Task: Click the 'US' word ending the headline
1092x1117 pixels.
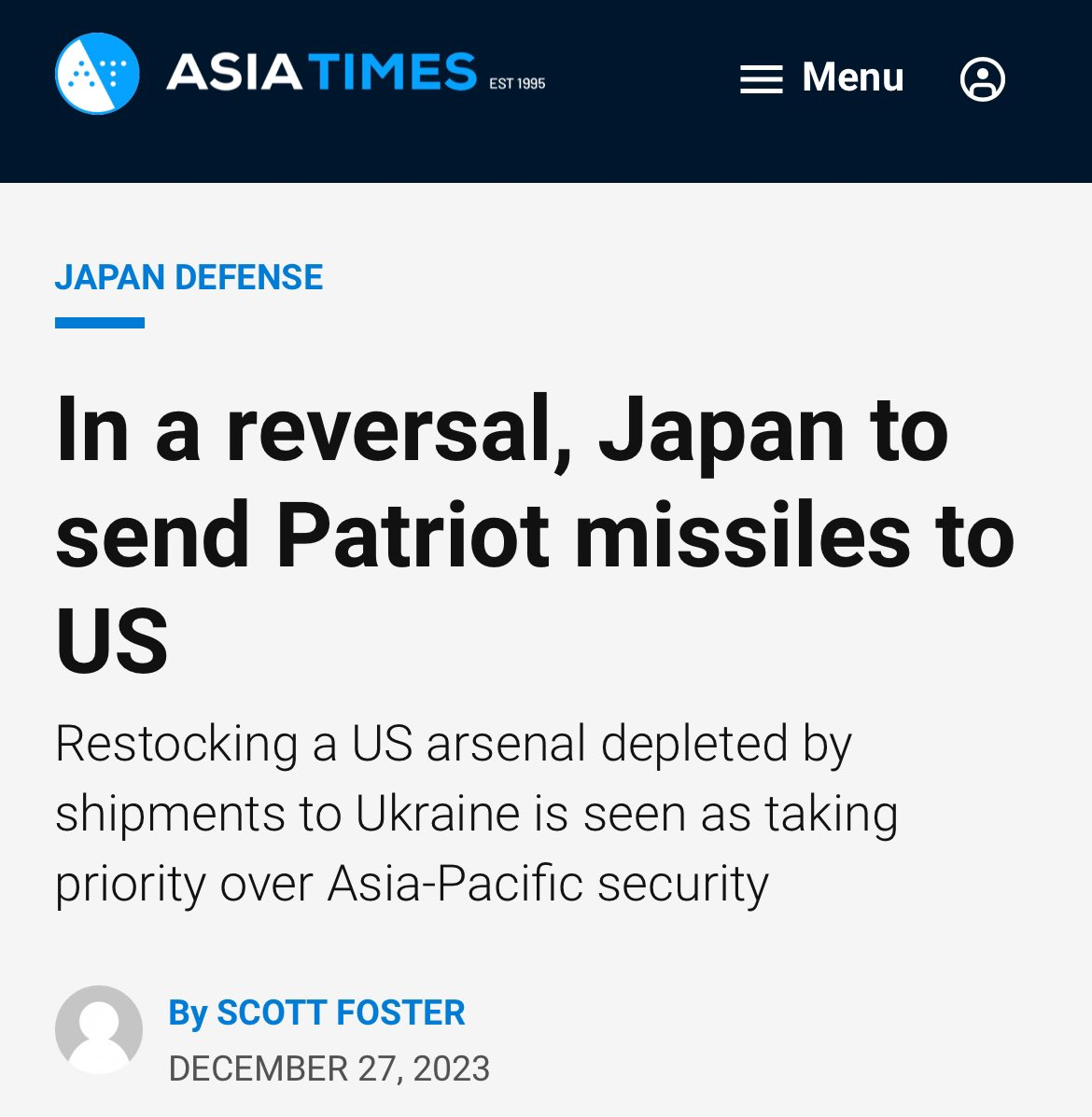Action: pyautogui.click(x=112, y=642)
